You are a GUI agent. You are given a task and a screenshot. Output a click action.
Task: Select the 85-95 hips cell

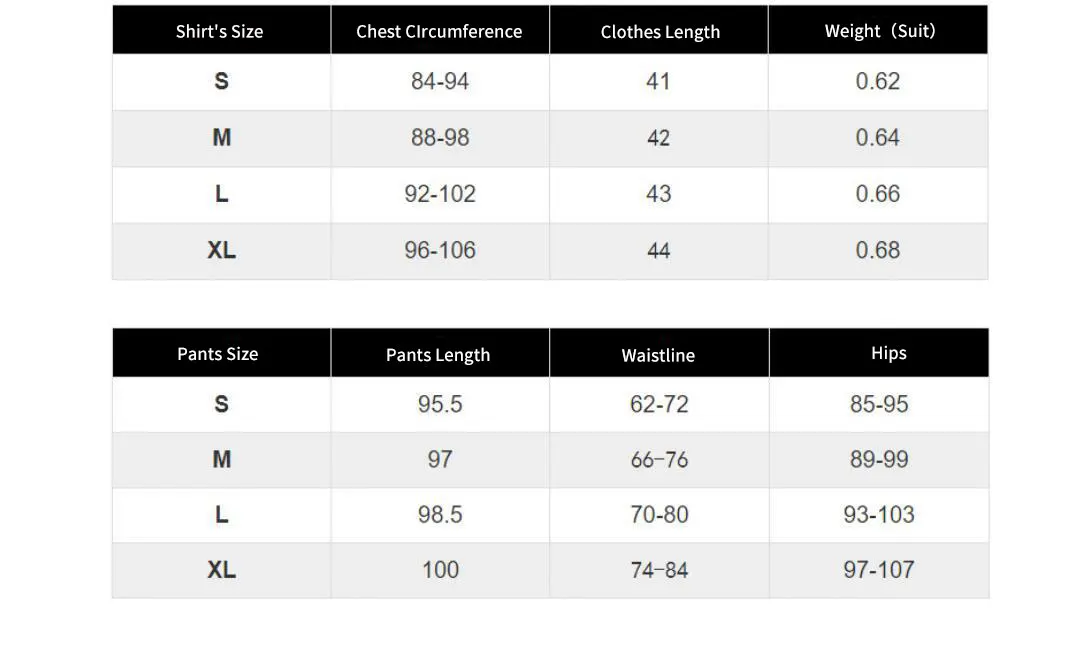pyautogui.click(x=879, y=404)
